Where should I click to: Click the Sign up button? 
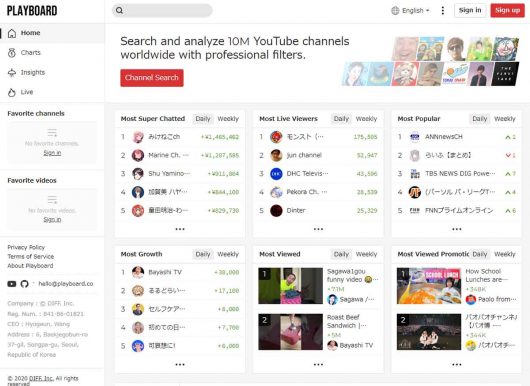coord(508,10)
